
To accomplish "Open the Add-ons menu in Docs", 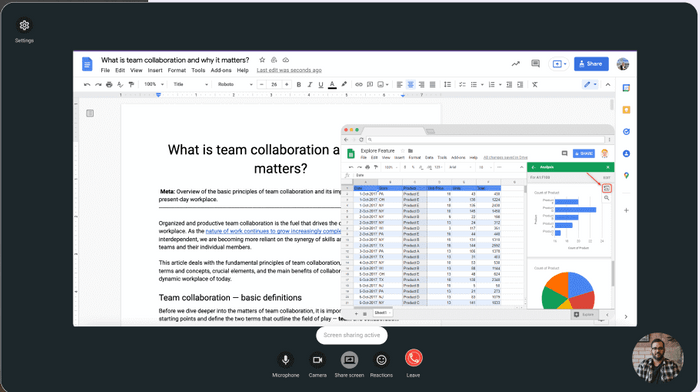I will [x=221, y=71].
